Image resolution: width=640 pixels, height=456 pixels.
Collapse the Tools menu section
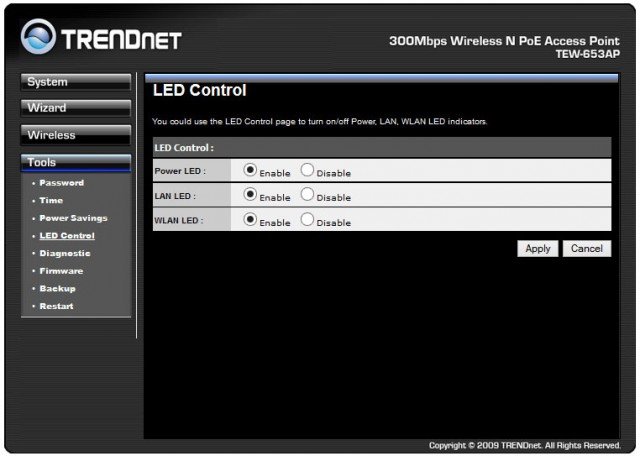[x=75, y=162]
